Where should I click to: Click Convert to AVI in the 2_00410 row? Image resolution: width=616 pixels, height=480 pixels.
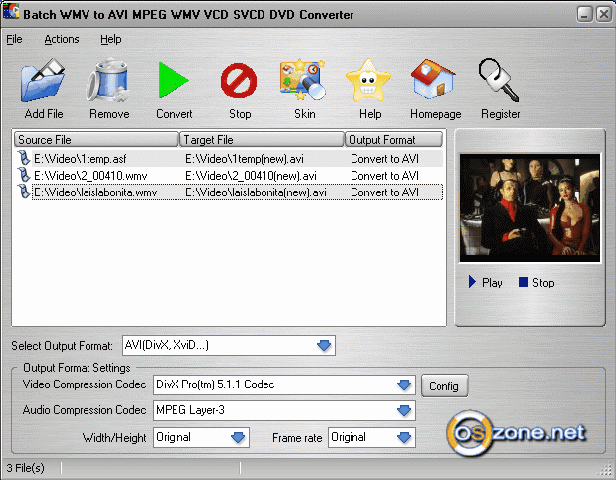coord(385,176)
